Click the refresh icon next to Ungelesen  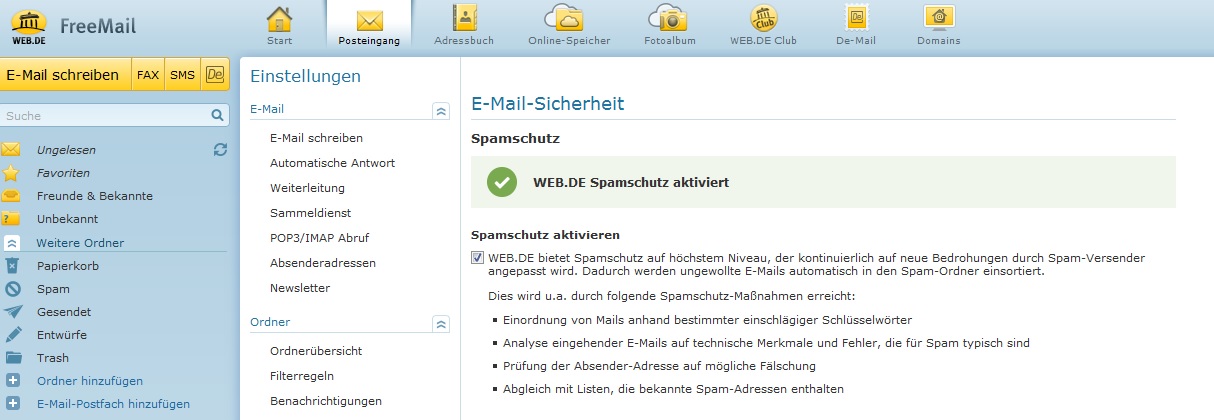[220, 150]
